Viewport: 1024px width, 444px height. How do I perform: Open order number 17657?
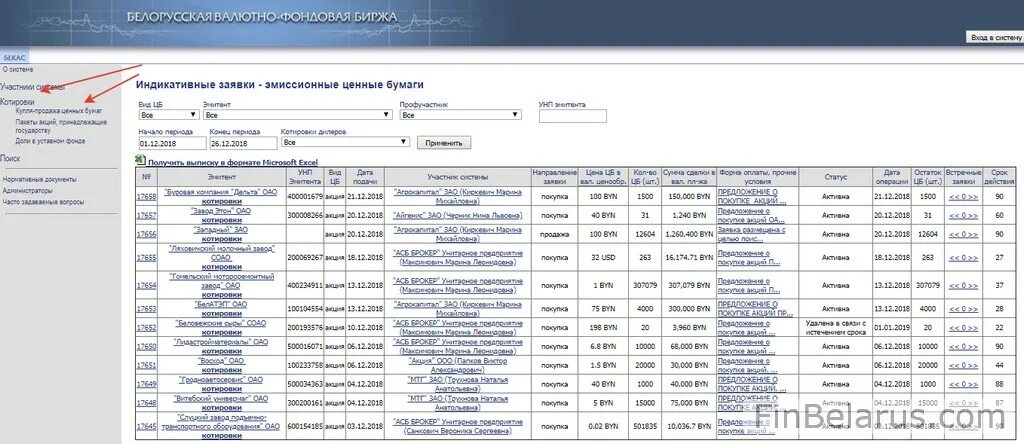pyautogui.click(x=146, y=215)
